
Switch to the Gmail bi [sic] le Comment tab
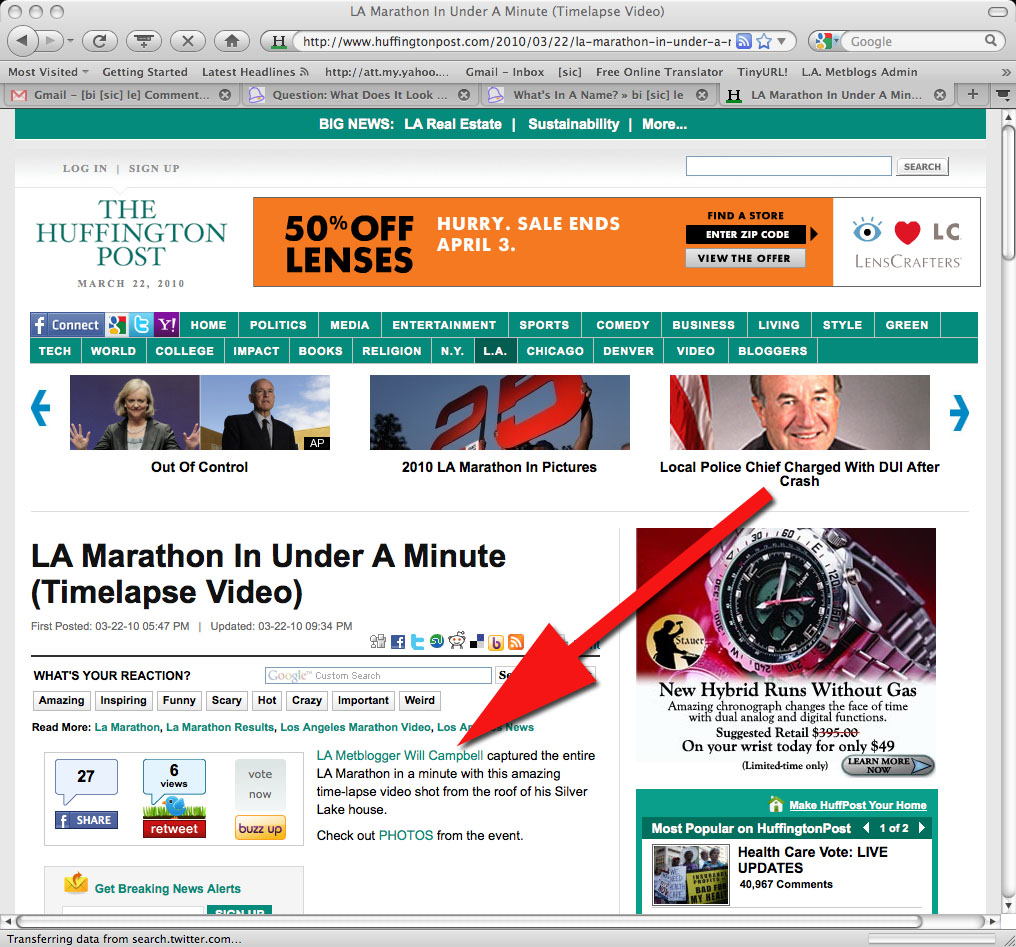click(x=121, y=95)
